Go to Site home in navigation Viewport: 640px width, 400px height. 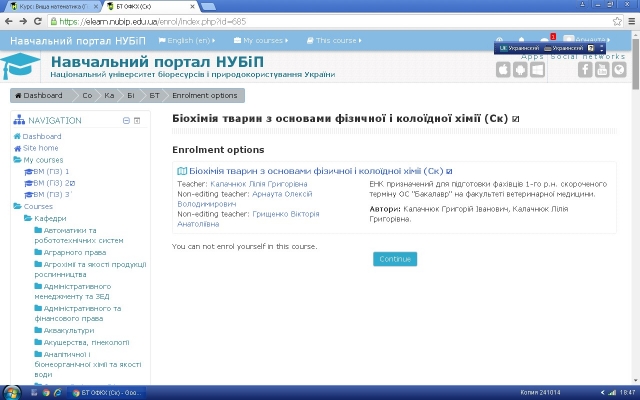40,148
